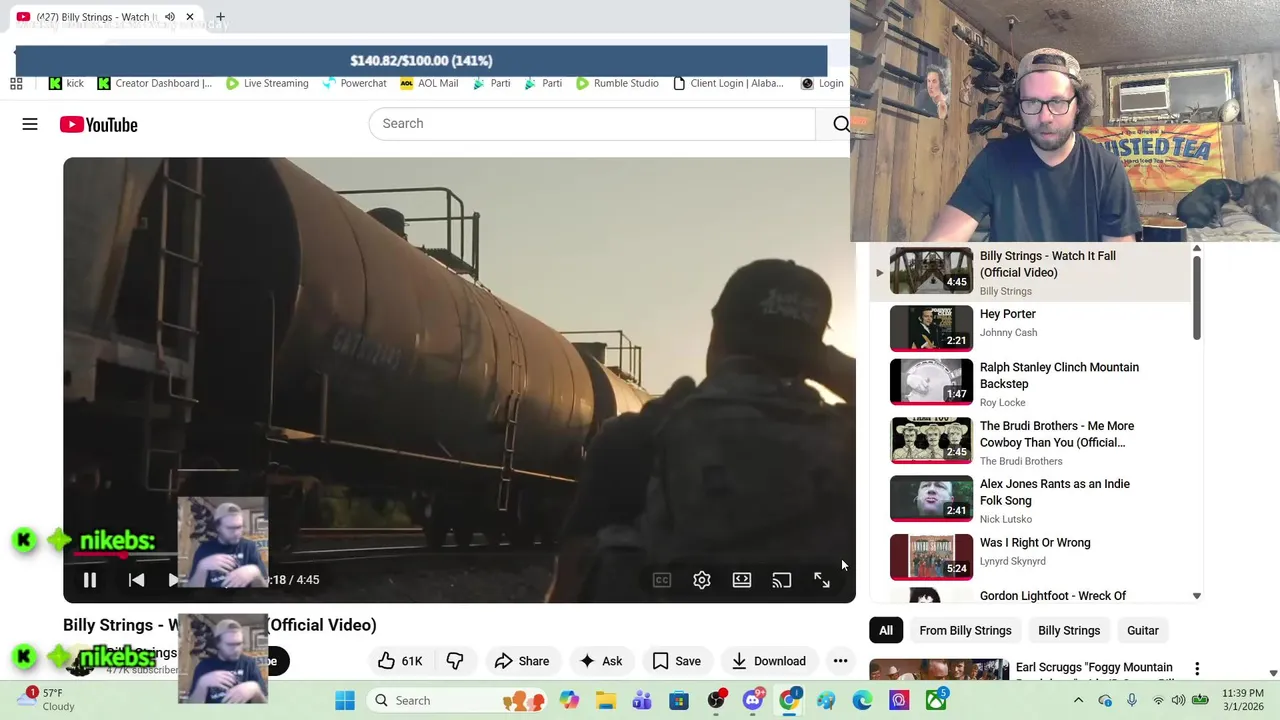
Task: Open Wi-Fi network flyout
Action: coord(1158,700)
